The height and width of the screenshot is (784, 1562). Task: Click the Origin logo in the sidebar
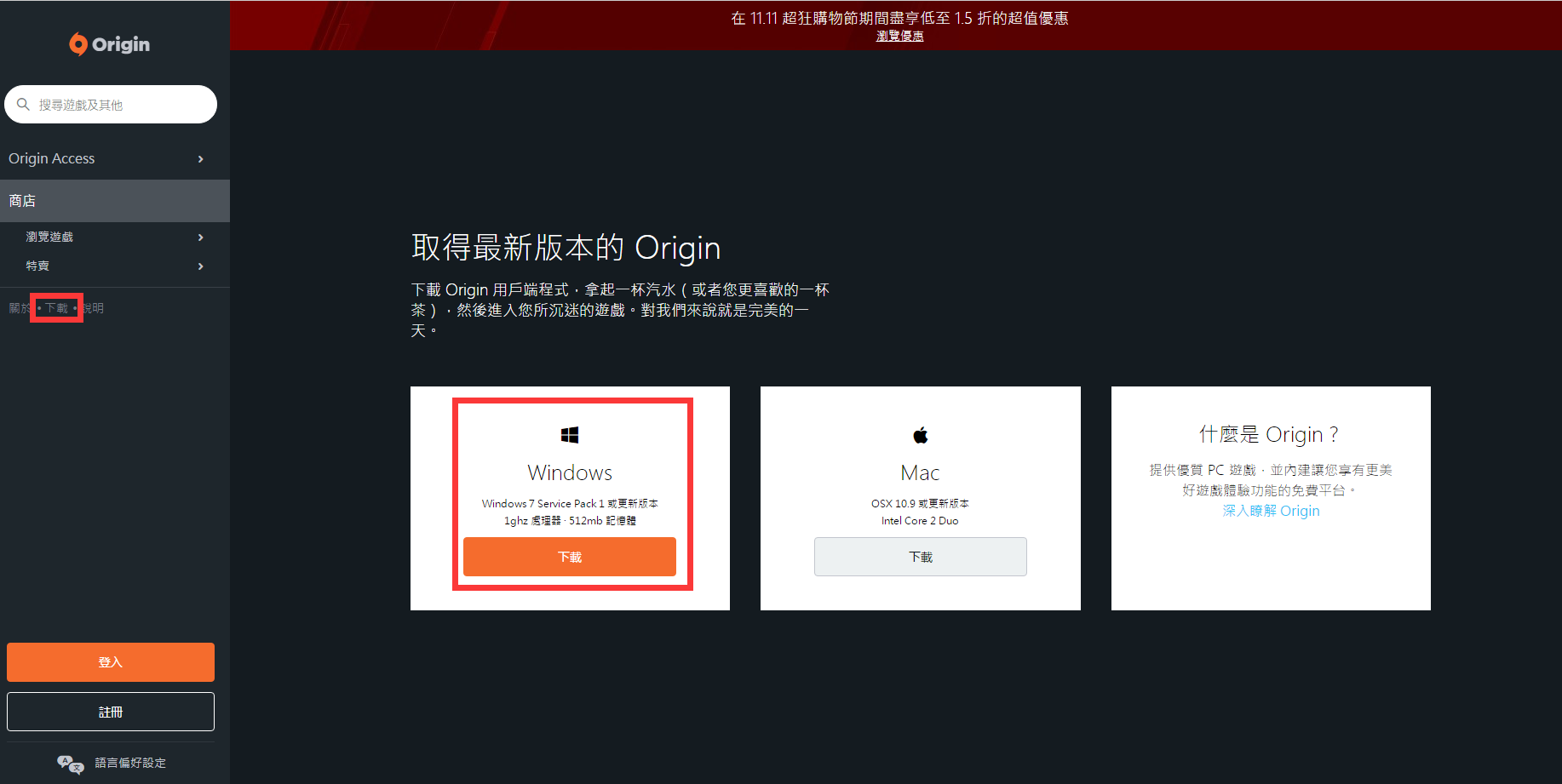pyautogui.click(x=110, y=44)
